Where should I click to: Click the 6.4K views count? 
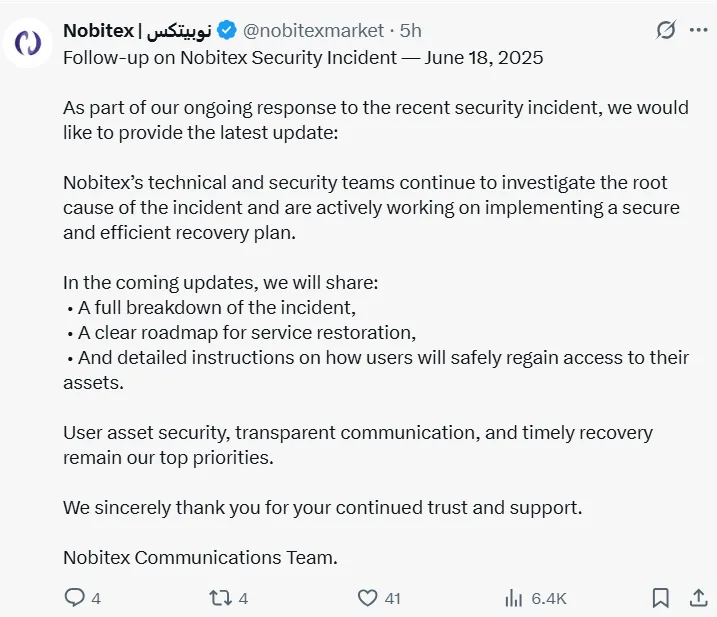pos(549,599)
